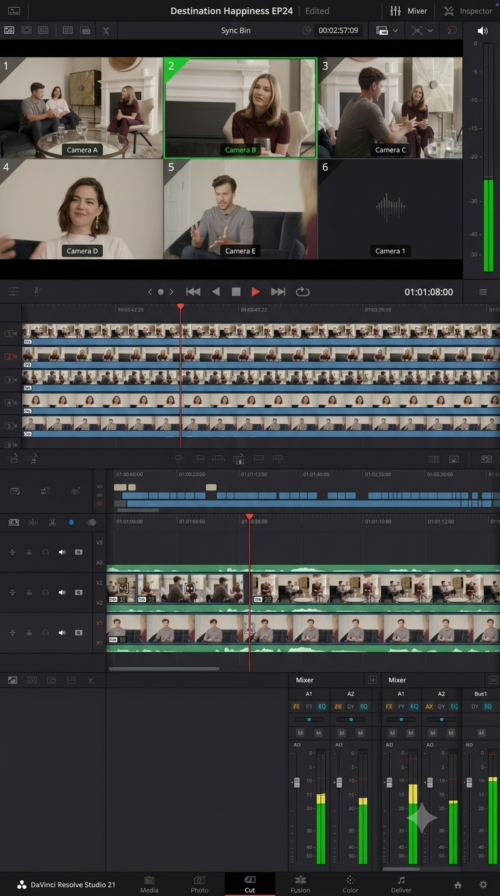
Task: Click the V3 track lock icon
Action: (29, 552)
